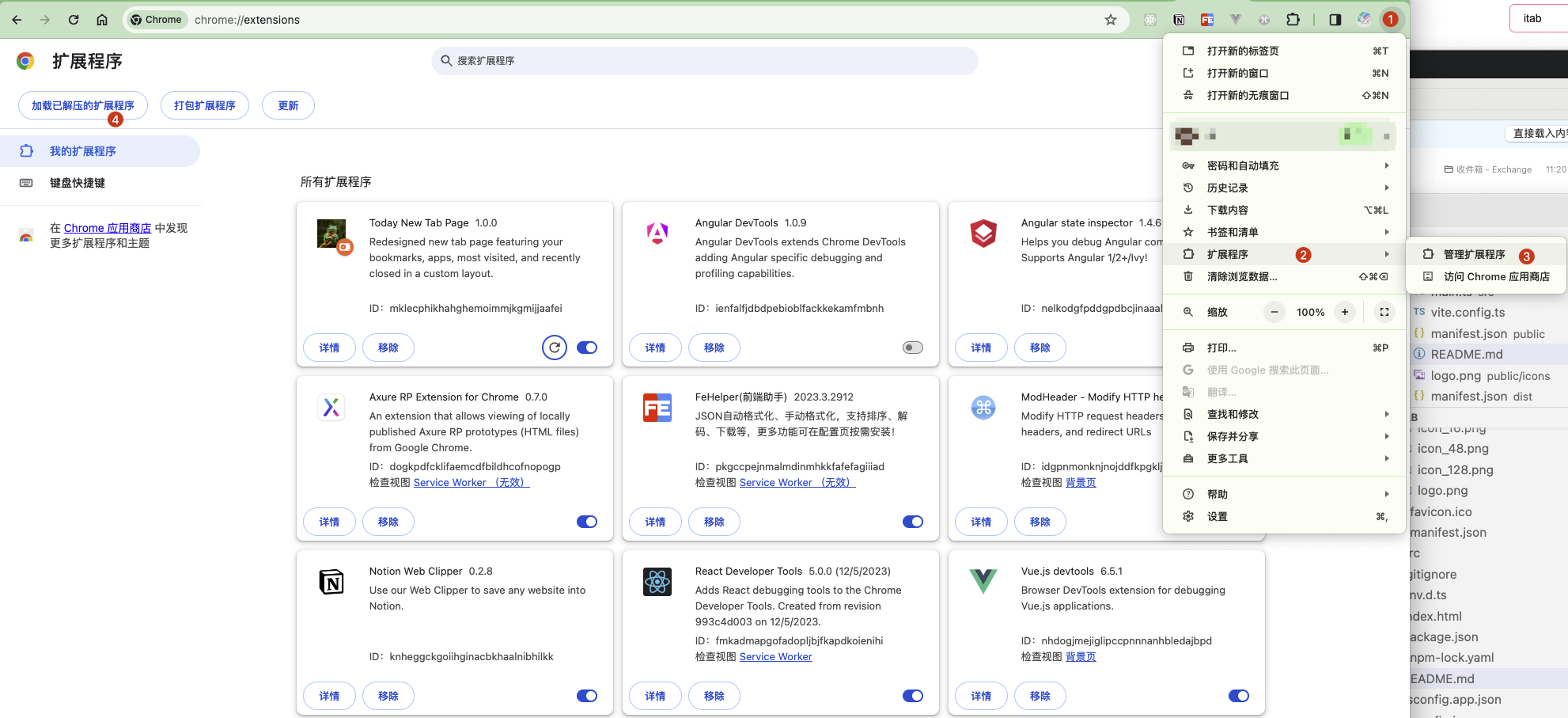Viewport: 1568px width, 718px height.
Task: Open Notion Web Clipper icon in browser toolbar
Action: (x=1179, y=20)
